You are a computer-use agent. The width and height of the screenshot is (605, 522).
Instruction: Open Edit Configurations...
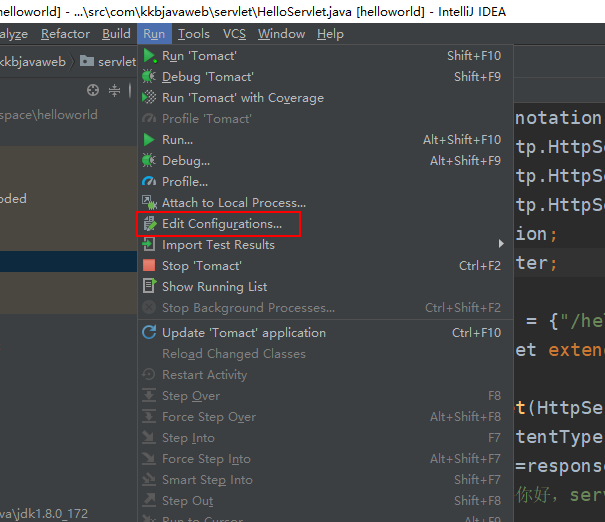(325, 224)
